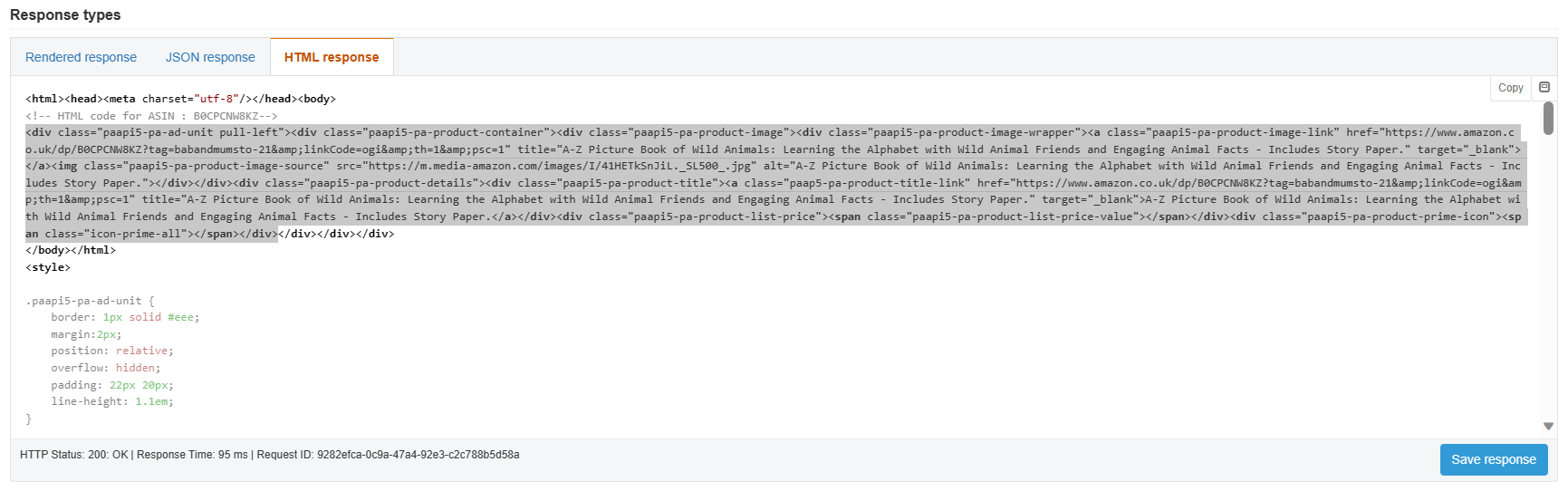Copy the HTML response code
1568x491 pixels.
click(1510, 88)
